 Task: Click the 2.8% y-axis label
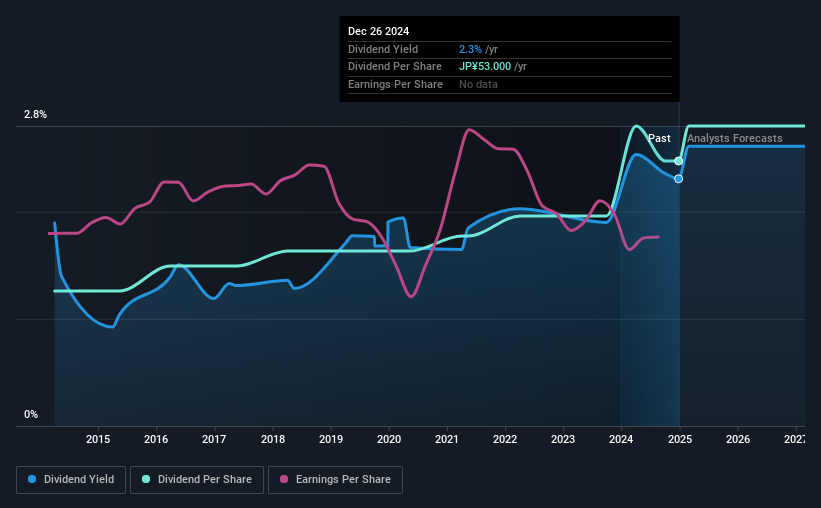35,114
